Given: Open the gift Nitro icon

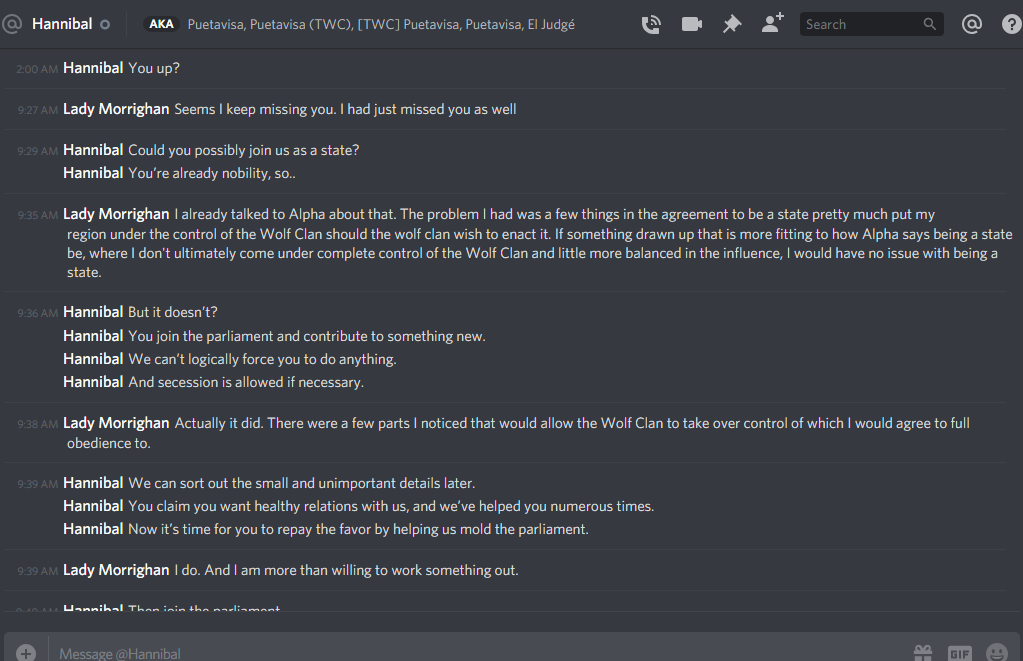Looking at the screenshot, I should (923, 652).
